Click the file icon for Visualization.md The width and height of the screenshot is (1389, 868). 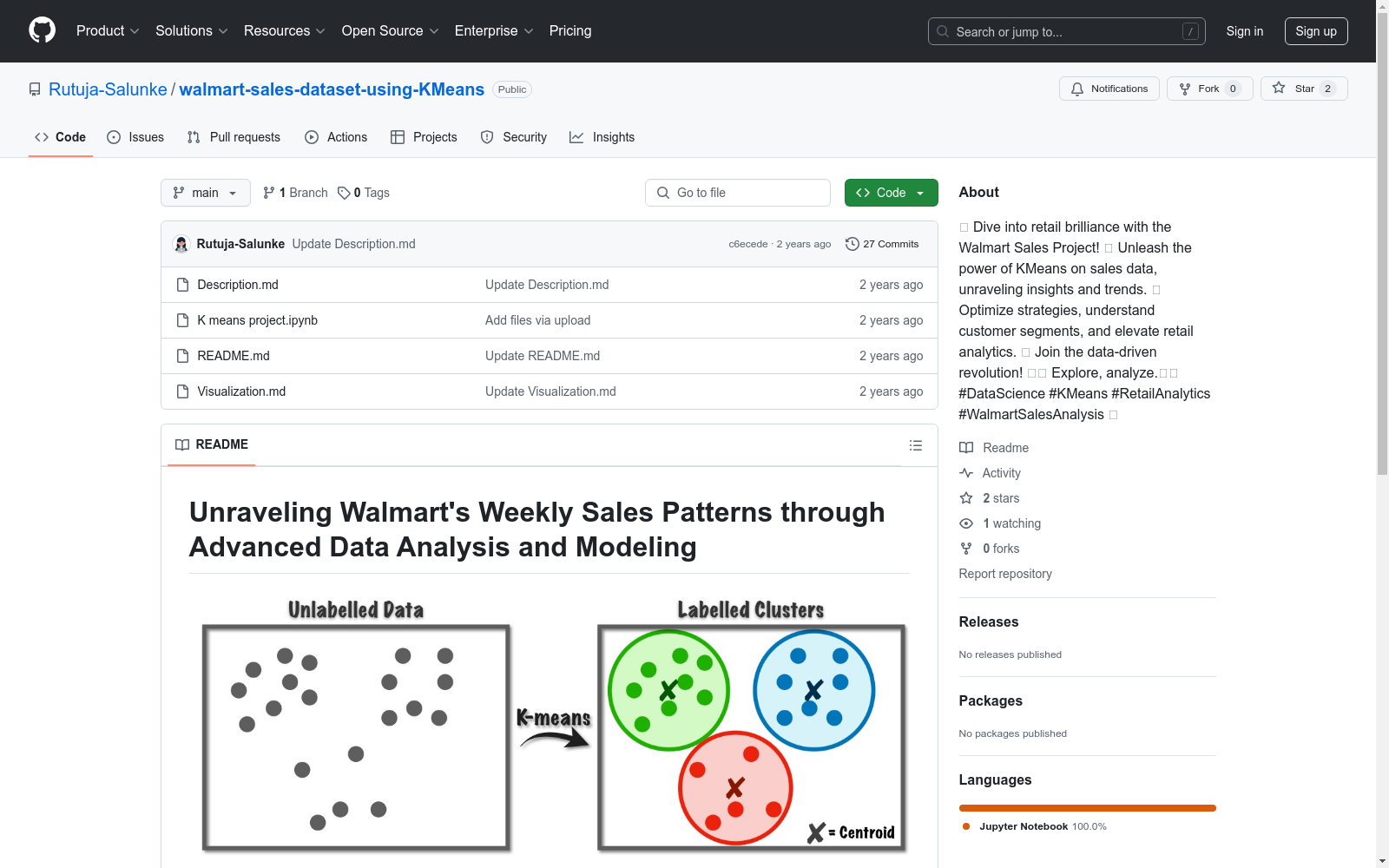pyautogui.click(x=182, y=391)
